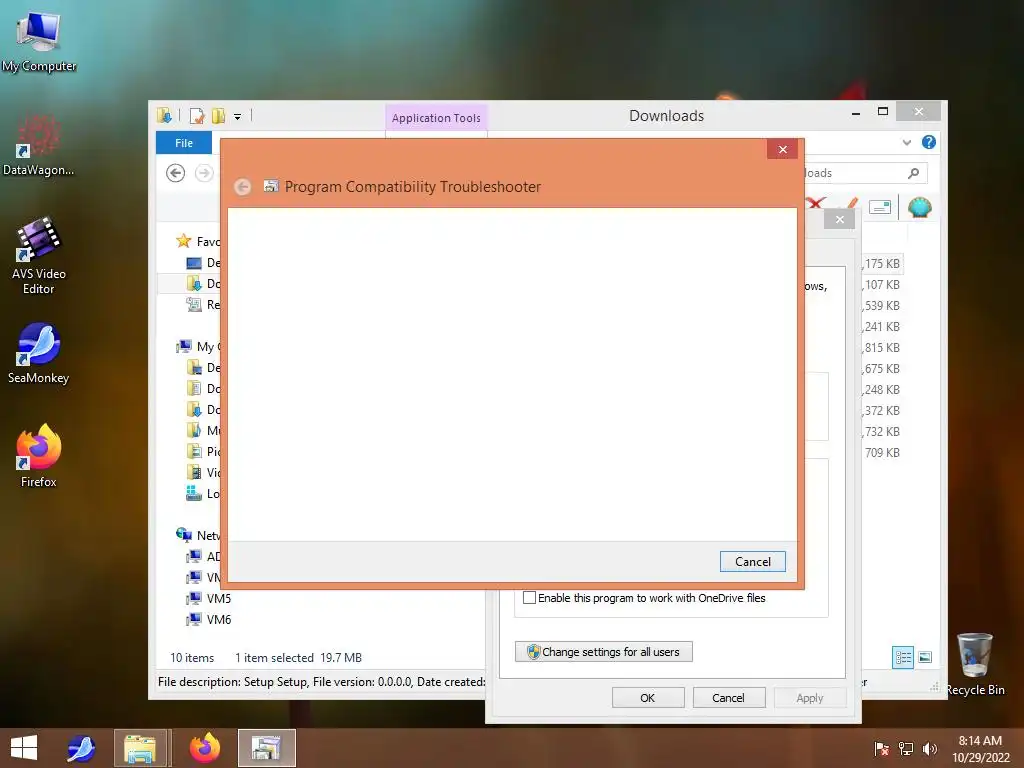1024x768 pixels.
Task: Click file size 175 KB row
Action: tap(882, 264)
